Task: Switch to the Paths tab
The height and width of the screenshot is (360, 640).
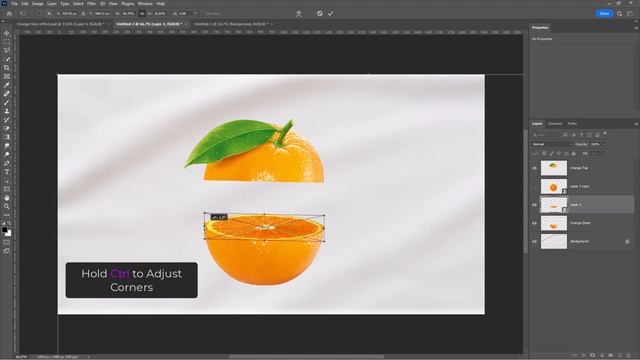Action: 572,124
